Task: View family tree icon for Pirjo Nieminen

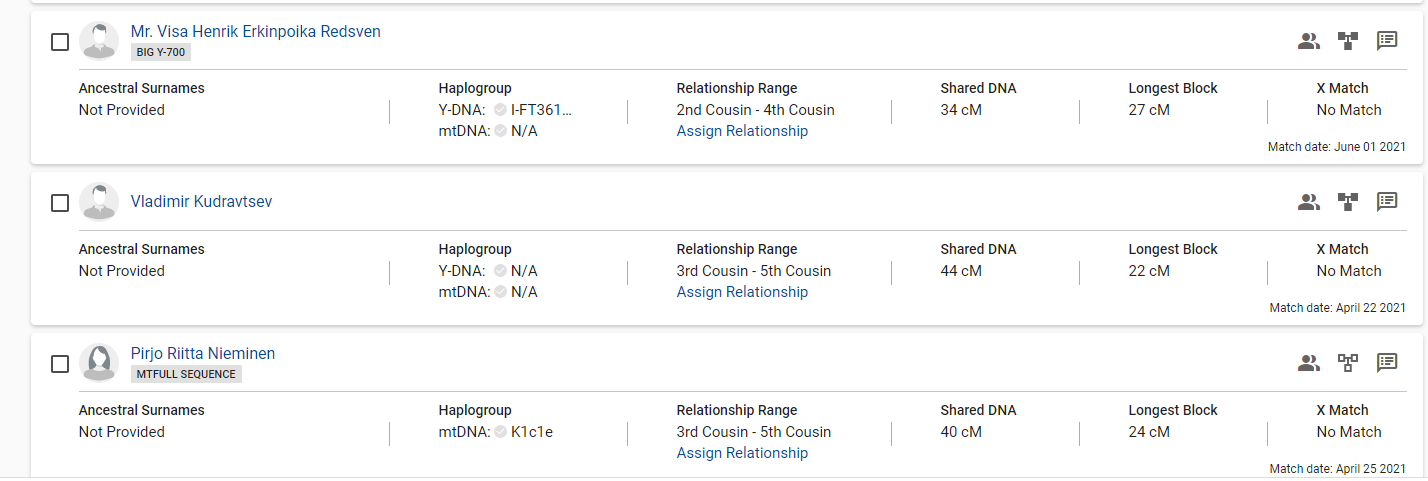Action: (1348, 363)
